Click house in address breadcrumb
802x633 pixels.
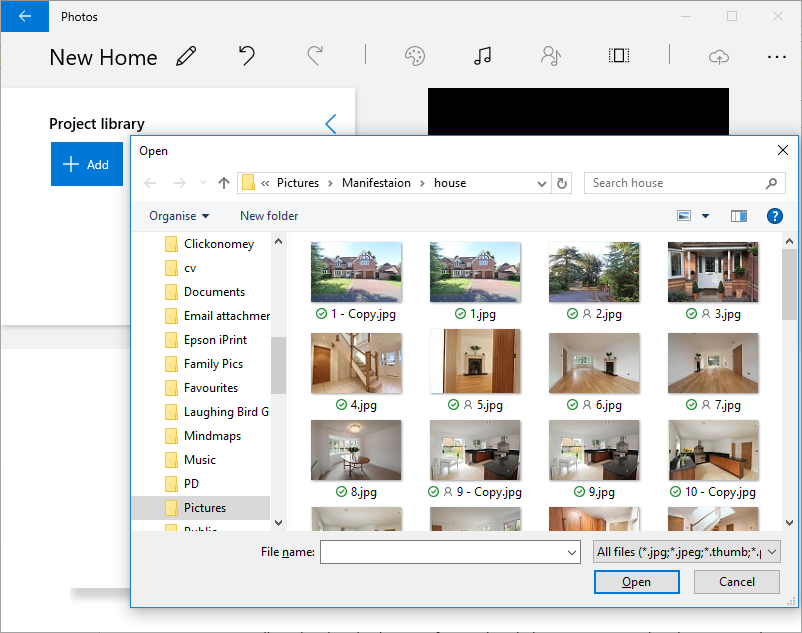[450, 183]
